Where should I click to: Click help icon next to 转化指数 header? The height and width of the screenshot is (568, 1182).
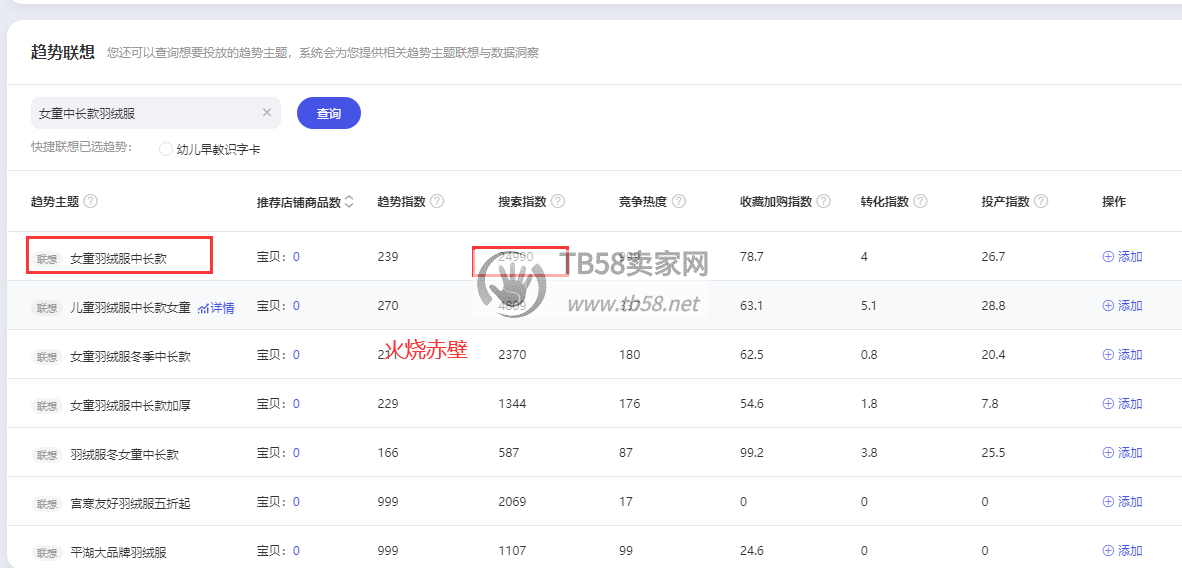pos(920,201)
